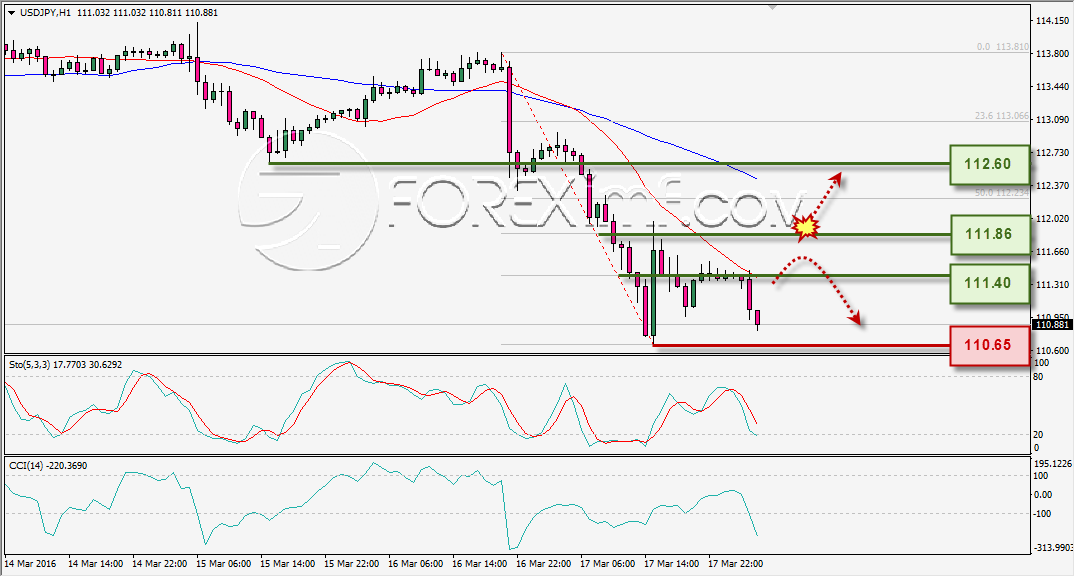
Task: Click the 17 Mar 14:00 time label
Action: [672, 563]
